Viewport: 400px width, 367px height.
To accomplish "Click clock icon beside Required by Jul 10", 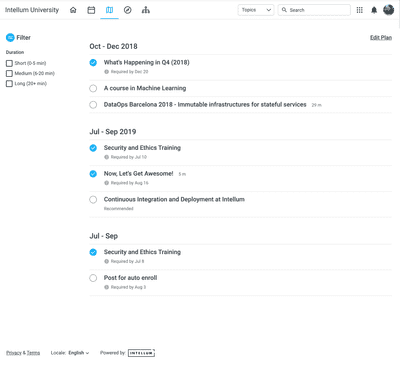I will click(x=107, y=157).
